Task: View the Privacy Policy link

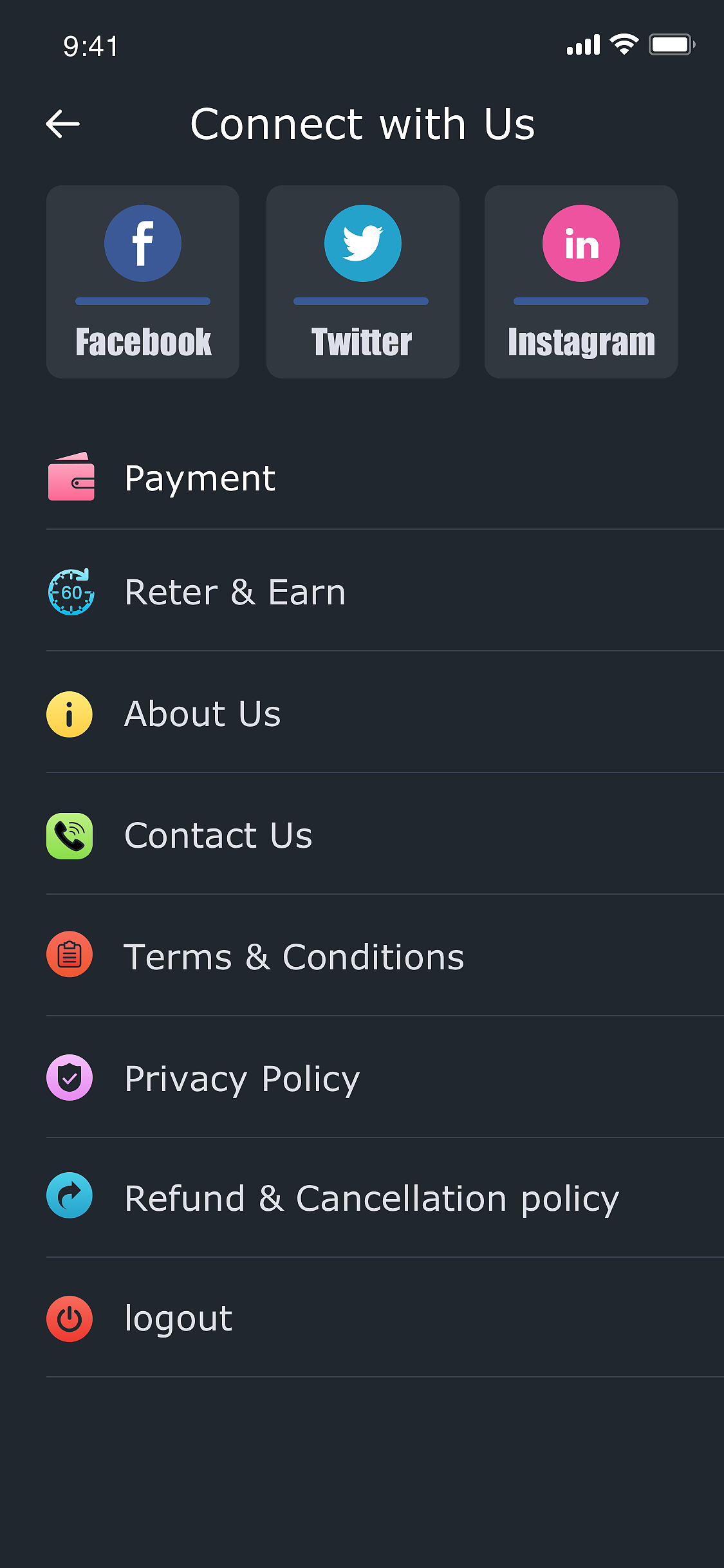Action: [x=242, y=1079]
